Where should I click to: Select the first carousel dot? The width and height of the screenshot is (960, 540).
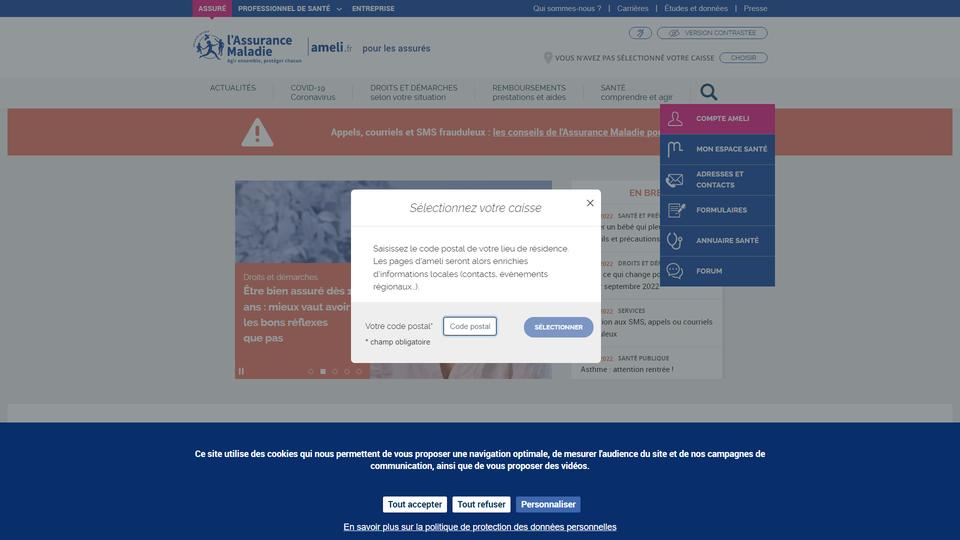311,372
